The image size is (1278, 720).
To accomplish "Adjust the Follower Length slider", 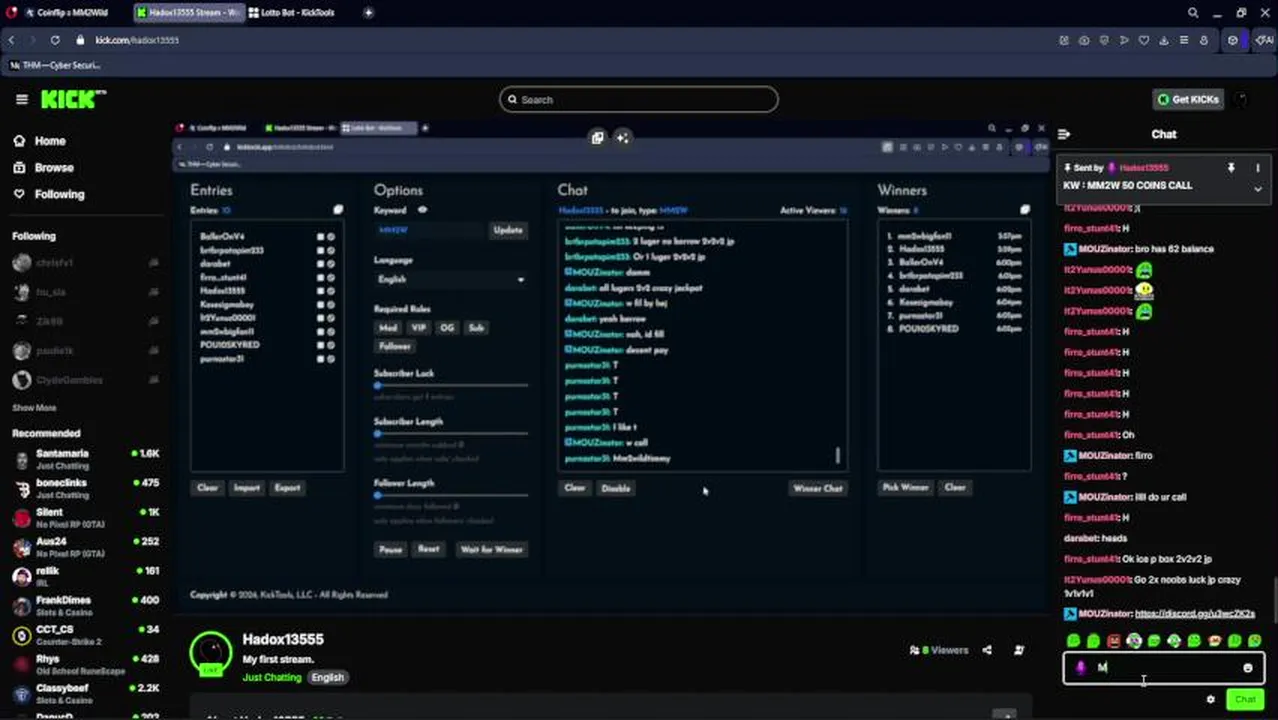I will pyautogui.click(x=451, y=494).
